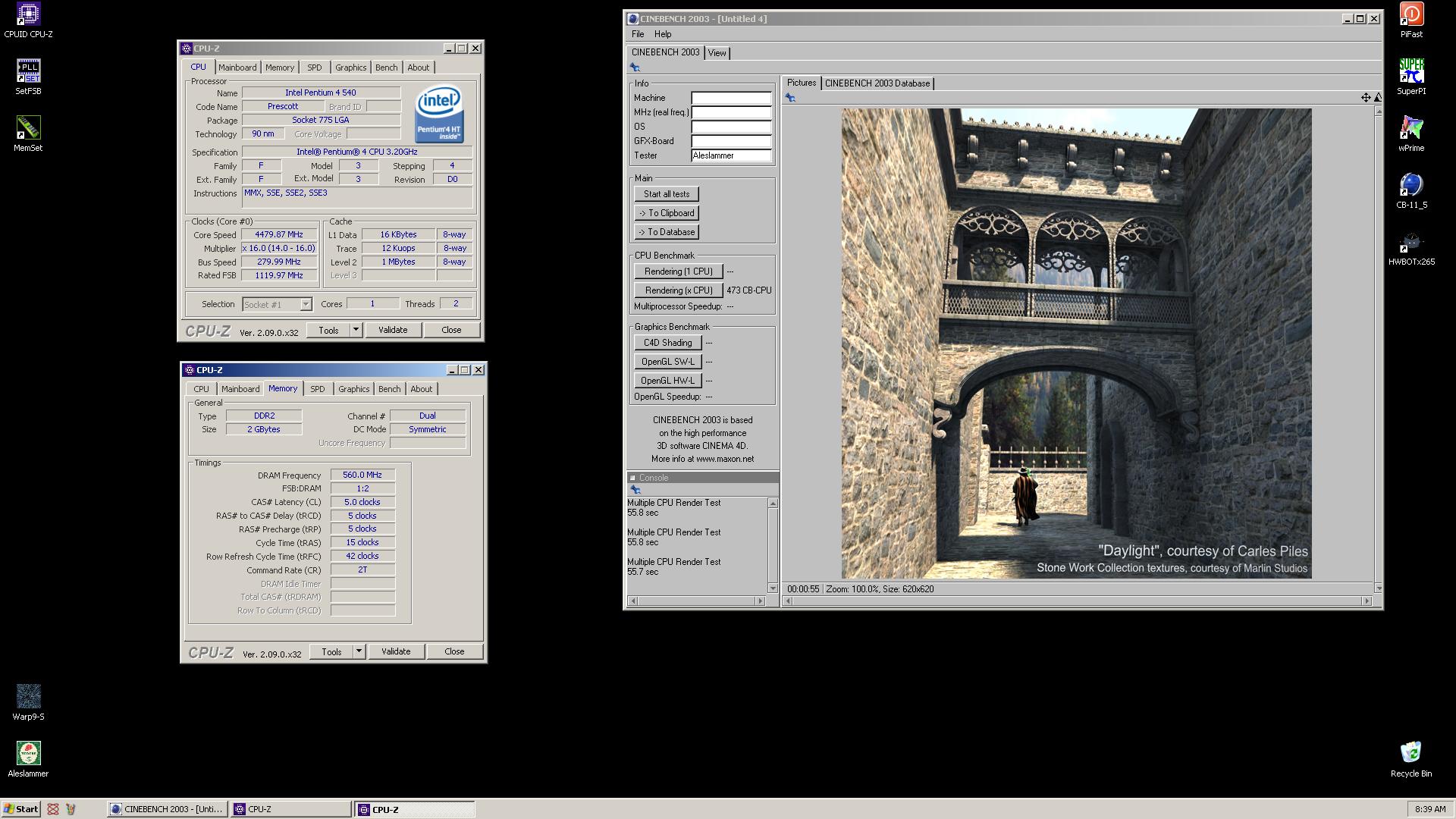The image size is (1456, 819).
Task: Click Close button in lower CPU-Z window
Action: [x=454, y=651]
